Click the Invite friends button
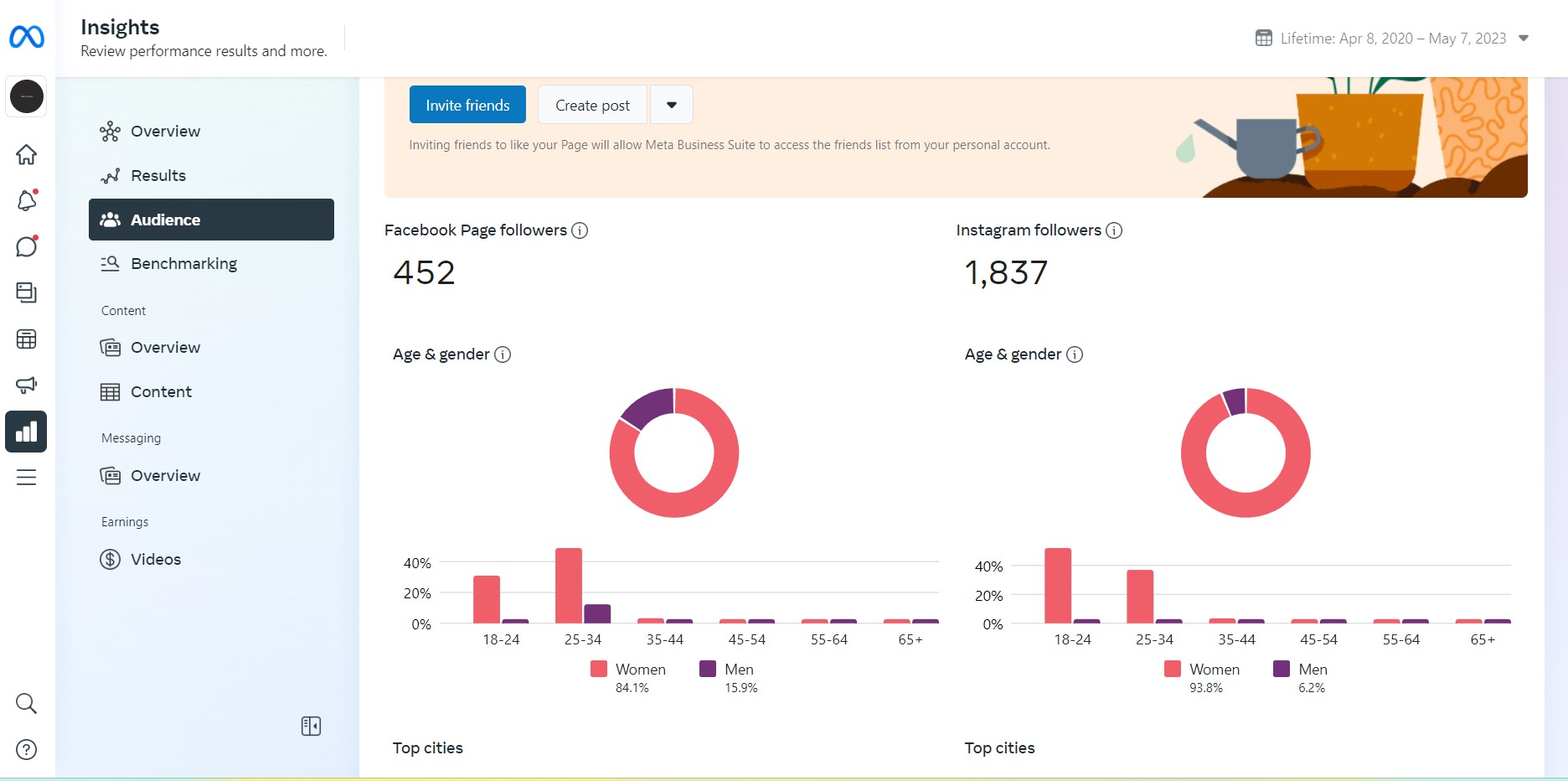The width and height of the screenshot is (1568, 781). click(467, 105)
